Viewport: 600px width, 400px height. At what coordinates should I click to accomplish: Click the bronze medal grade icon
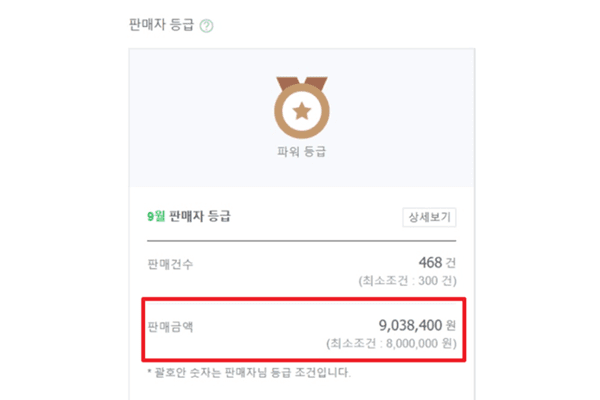301,107
